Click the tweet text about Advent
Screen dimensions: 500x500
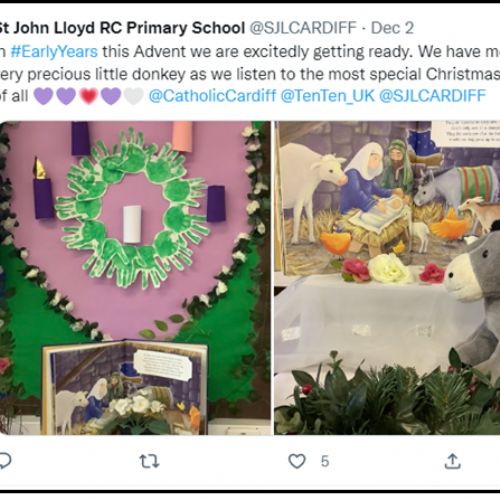(x=250, y=74)
